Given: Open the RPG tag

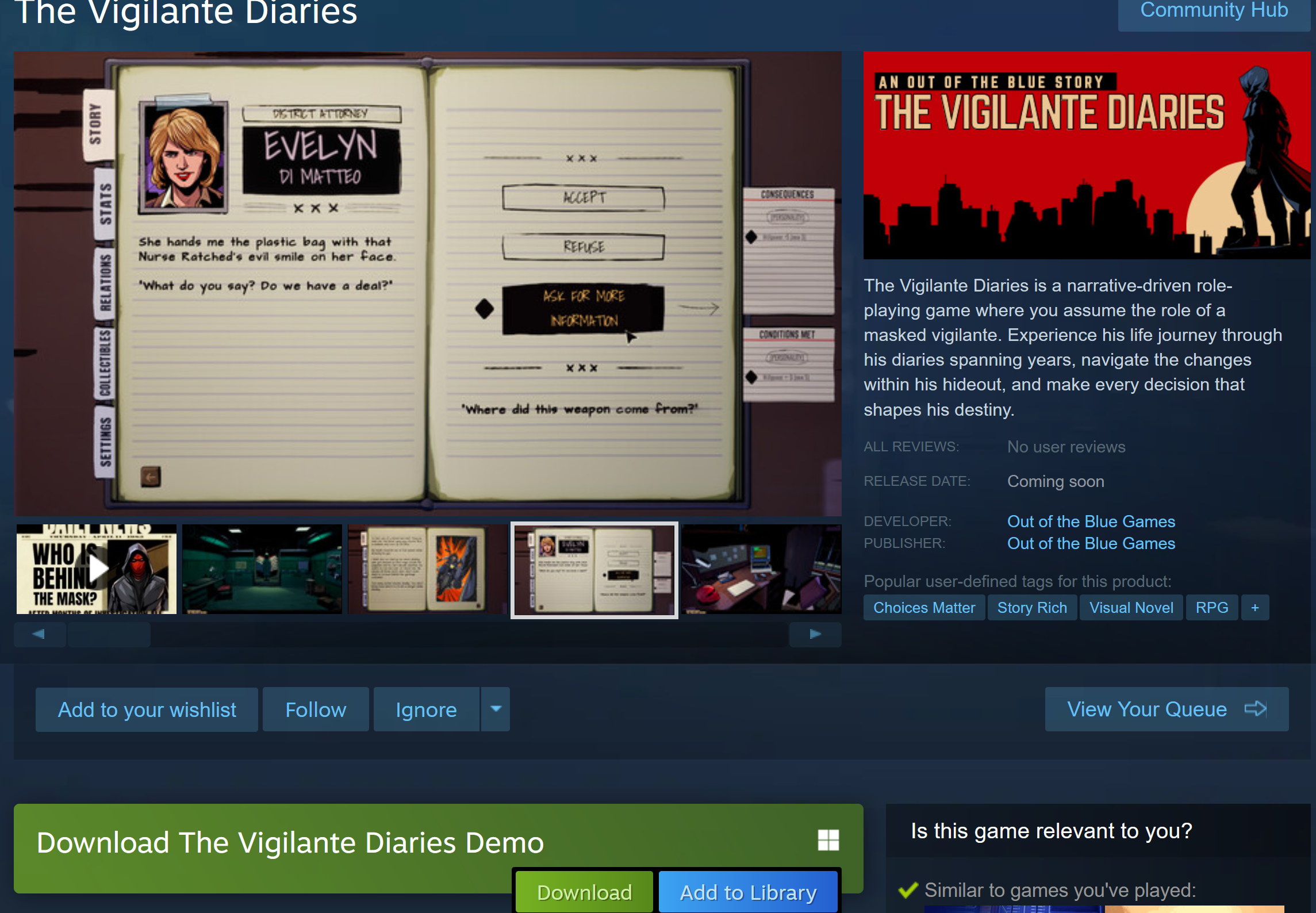Looking at the screenshot, I should 1211,608.
